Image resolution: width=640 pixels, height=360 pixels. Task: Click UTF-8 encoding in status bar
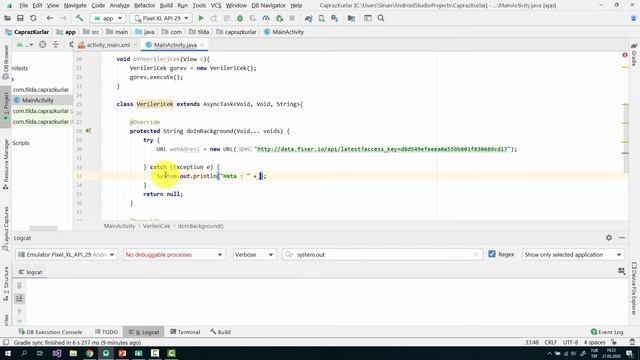pos(570,342)
